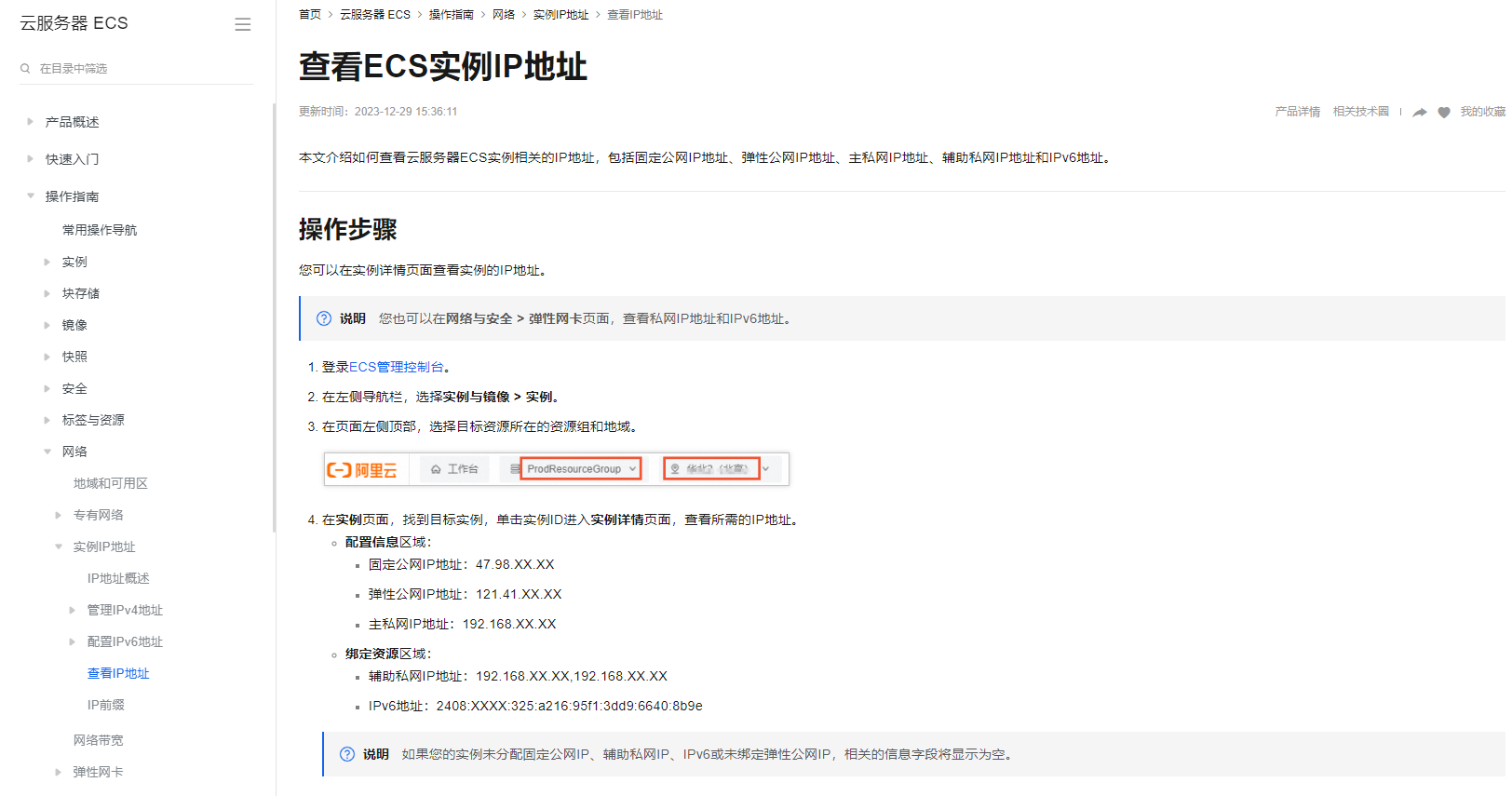The height and width of the screenshot is (796, 1512).
Task: Click the 云服务器 ECS sidebar title
Action: [74, 23]
